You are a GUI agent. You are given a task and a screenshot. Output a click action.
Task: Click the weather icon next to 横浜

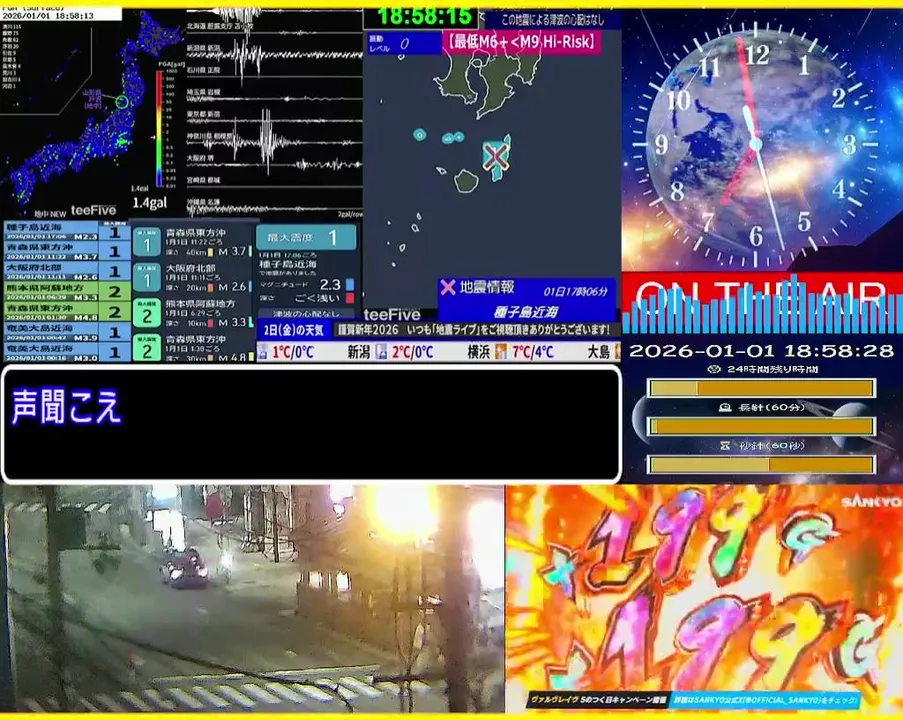coord(501,351)
